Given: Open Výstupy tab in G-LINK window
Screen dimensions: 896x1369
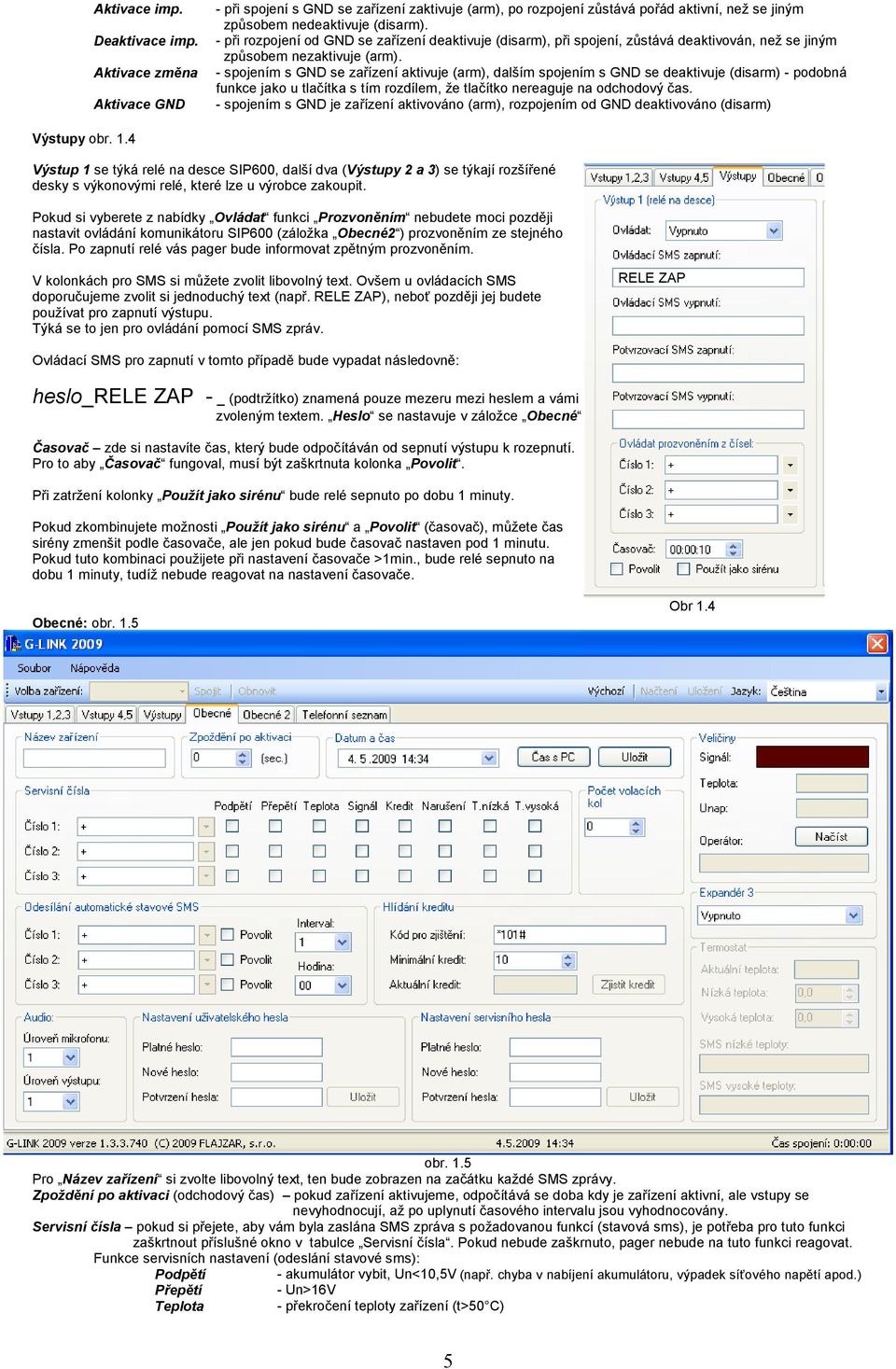Looking at the screenshot, I should (162, 715).
